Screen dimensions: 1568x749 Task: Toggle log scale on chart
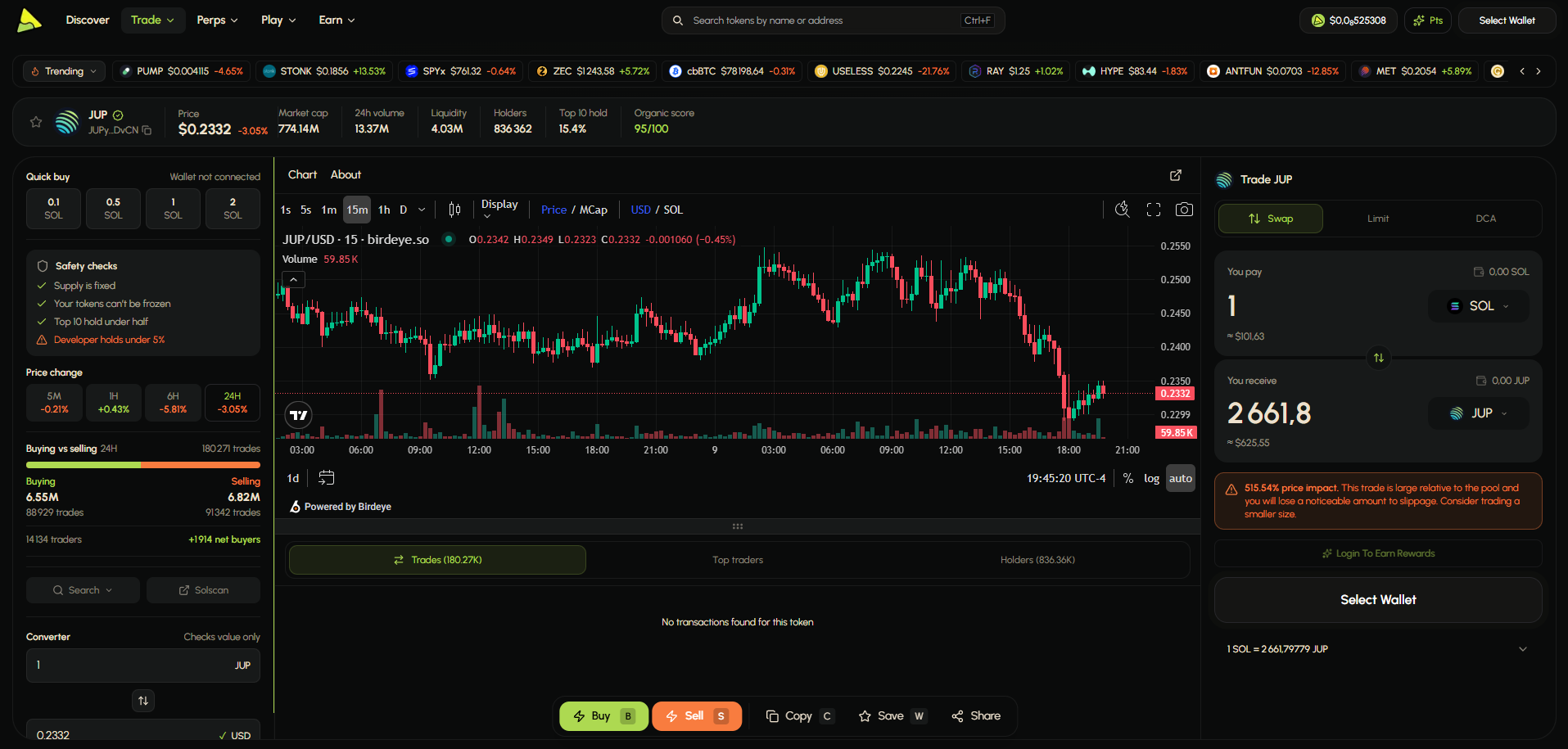coord(1151,479)
